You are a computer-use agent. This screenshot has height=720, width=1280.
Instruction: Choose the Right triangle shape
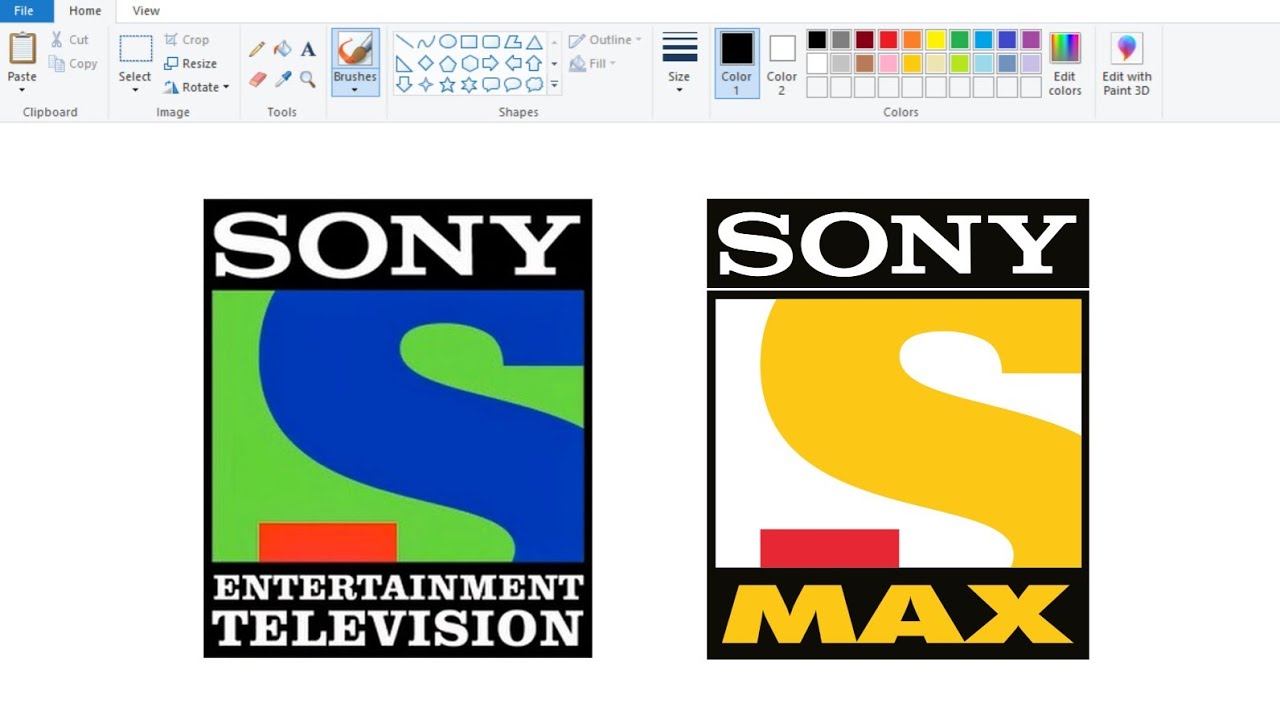404,63
